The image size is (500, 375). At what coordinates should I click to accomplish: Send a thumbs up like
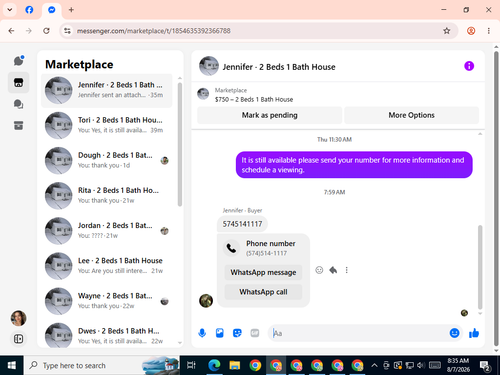coord(474,333)
